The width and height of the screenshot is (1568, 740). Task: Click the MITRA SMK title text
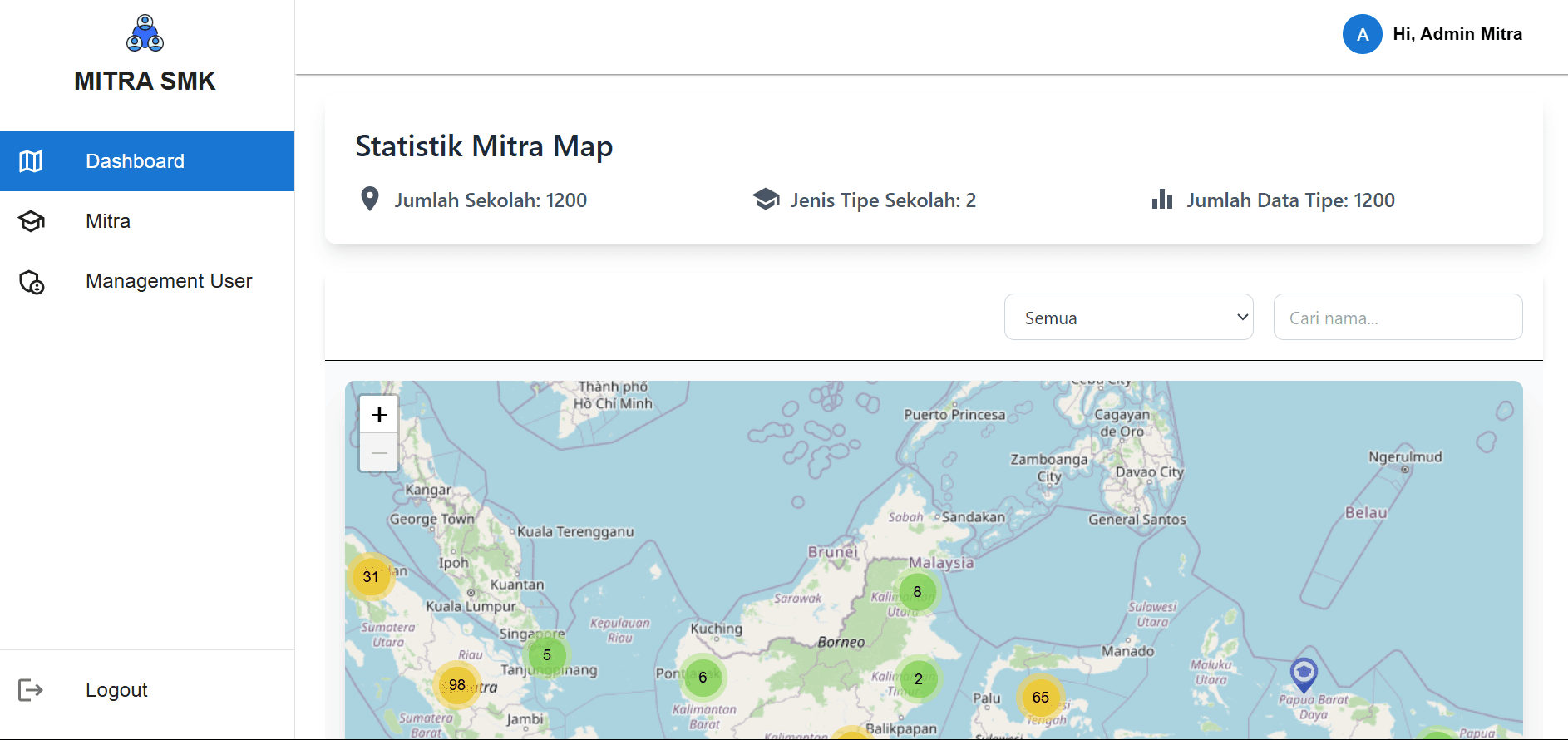pyautogui.click(x=145, y=81)
